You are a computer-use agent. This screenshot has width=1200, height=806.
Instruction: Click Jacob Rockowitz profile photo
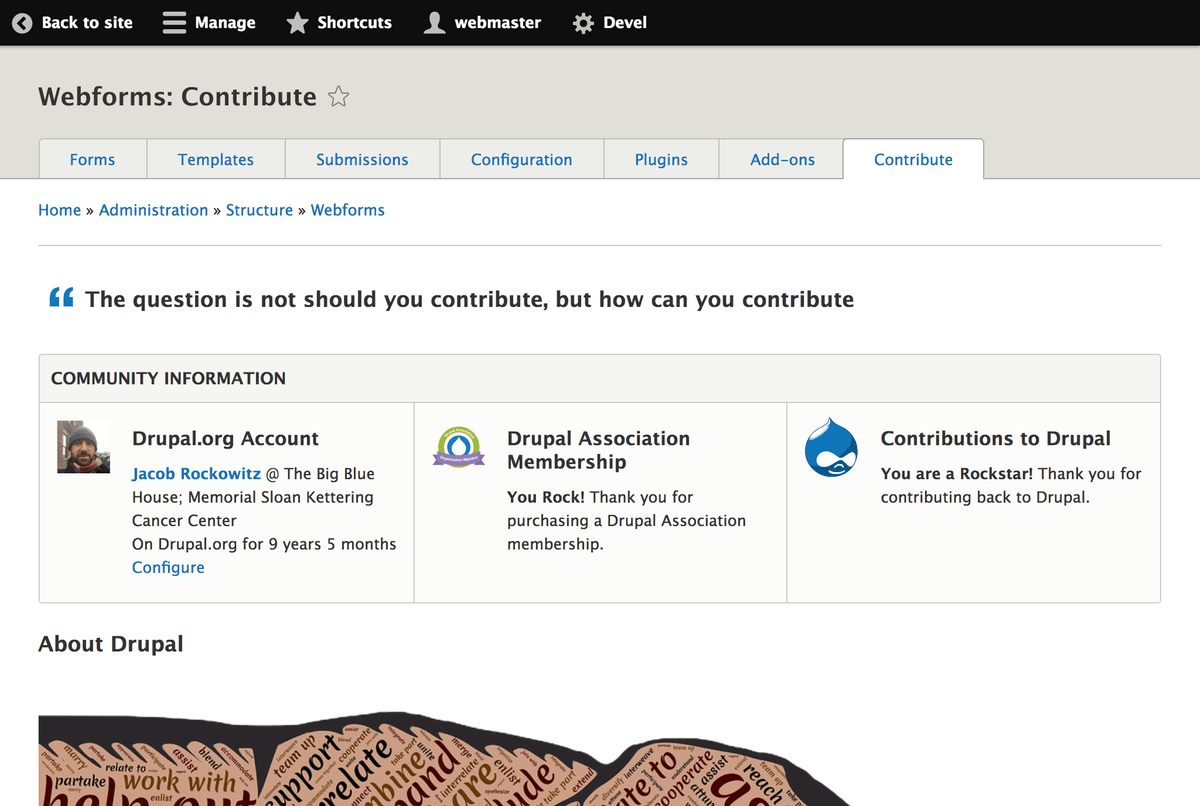tap(83, 447)
